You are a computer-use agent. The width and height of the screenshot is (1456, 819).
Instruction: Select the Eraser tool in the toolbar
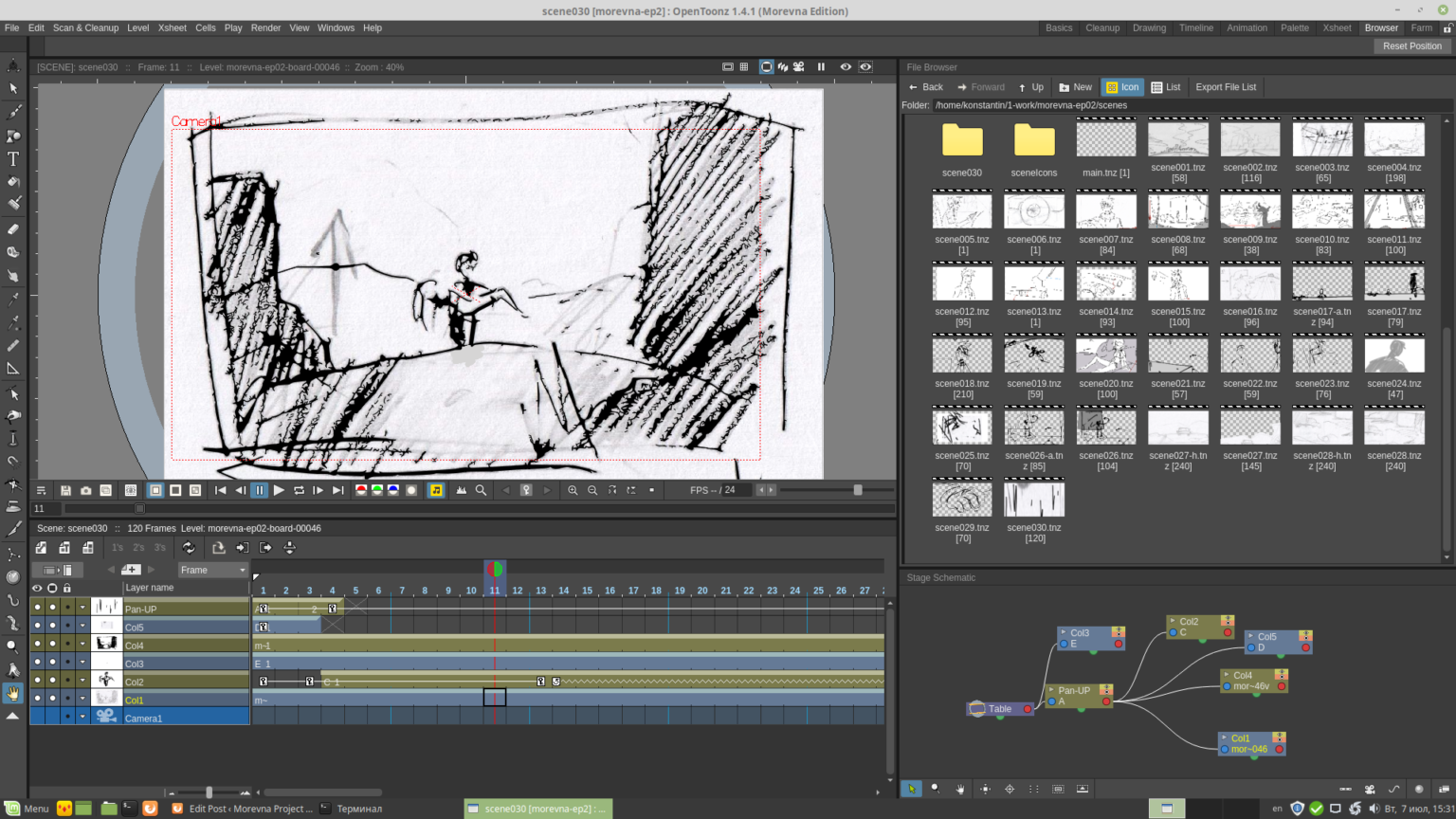point(13,228)
